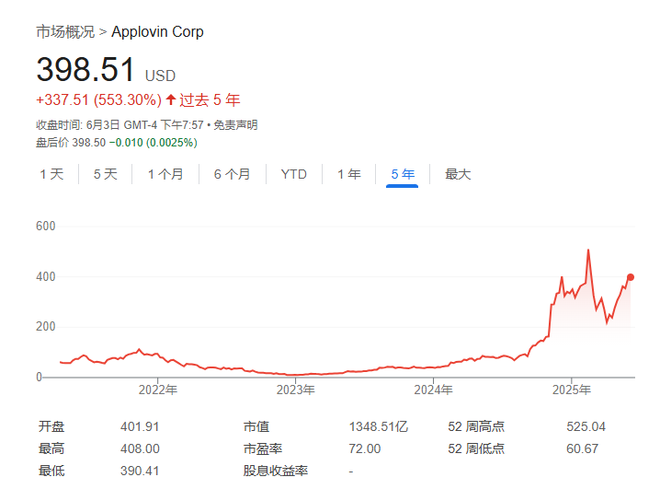Viewport: 660px width, 489px height.
Task: Click the Applovin Corp title text
Action: click(x=157, y=32)
